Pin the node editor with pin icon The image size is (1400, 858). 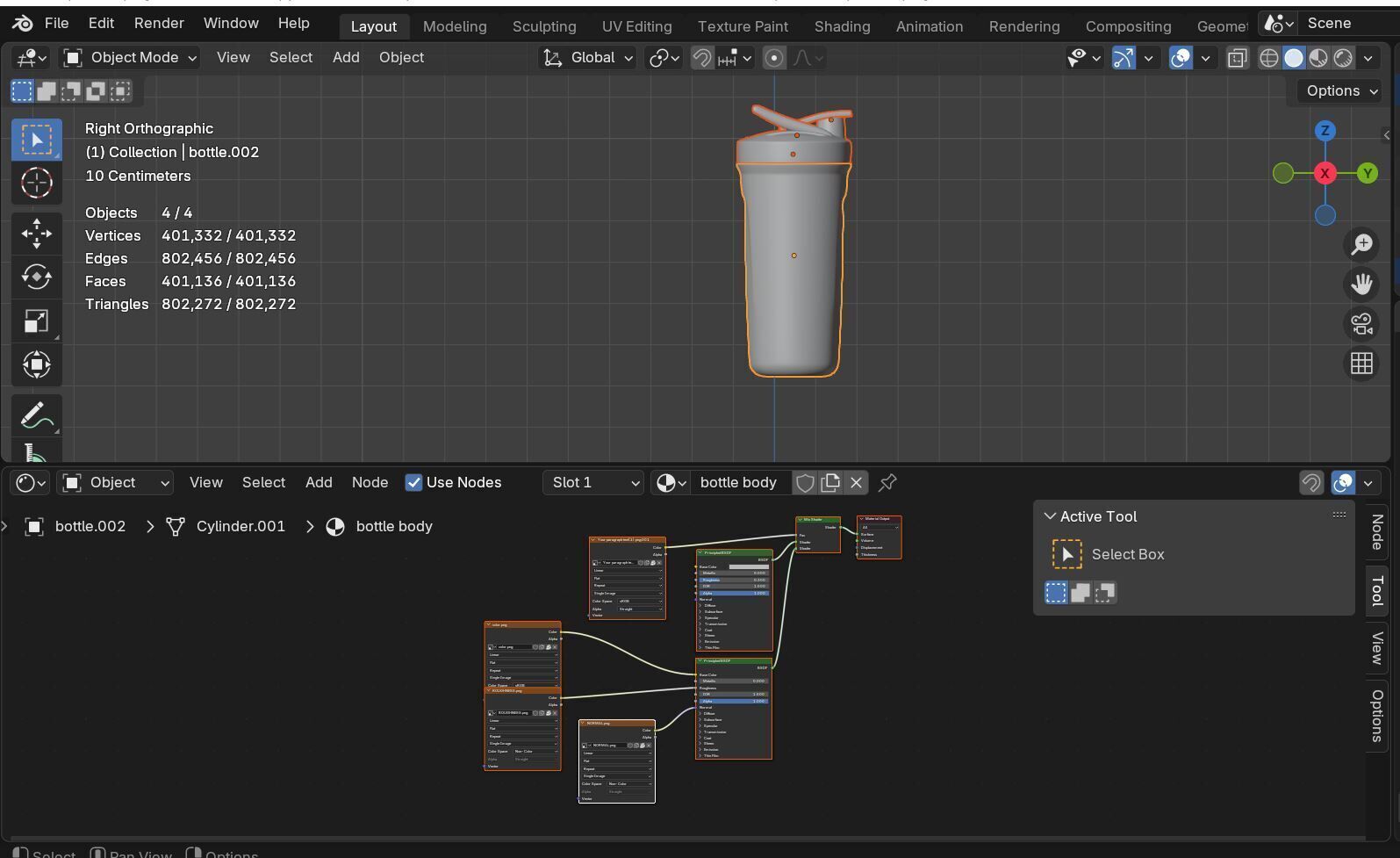pyautogui.click(x=887, y=482)
